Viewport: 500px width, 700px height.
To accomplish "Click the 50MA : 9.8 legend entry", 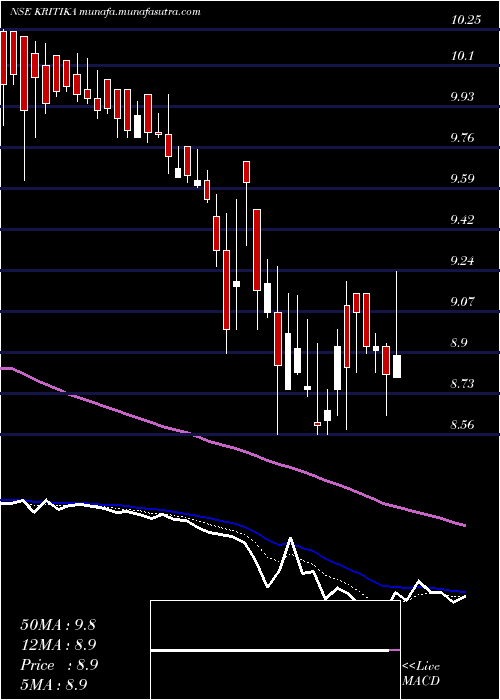I will (58, 625).
